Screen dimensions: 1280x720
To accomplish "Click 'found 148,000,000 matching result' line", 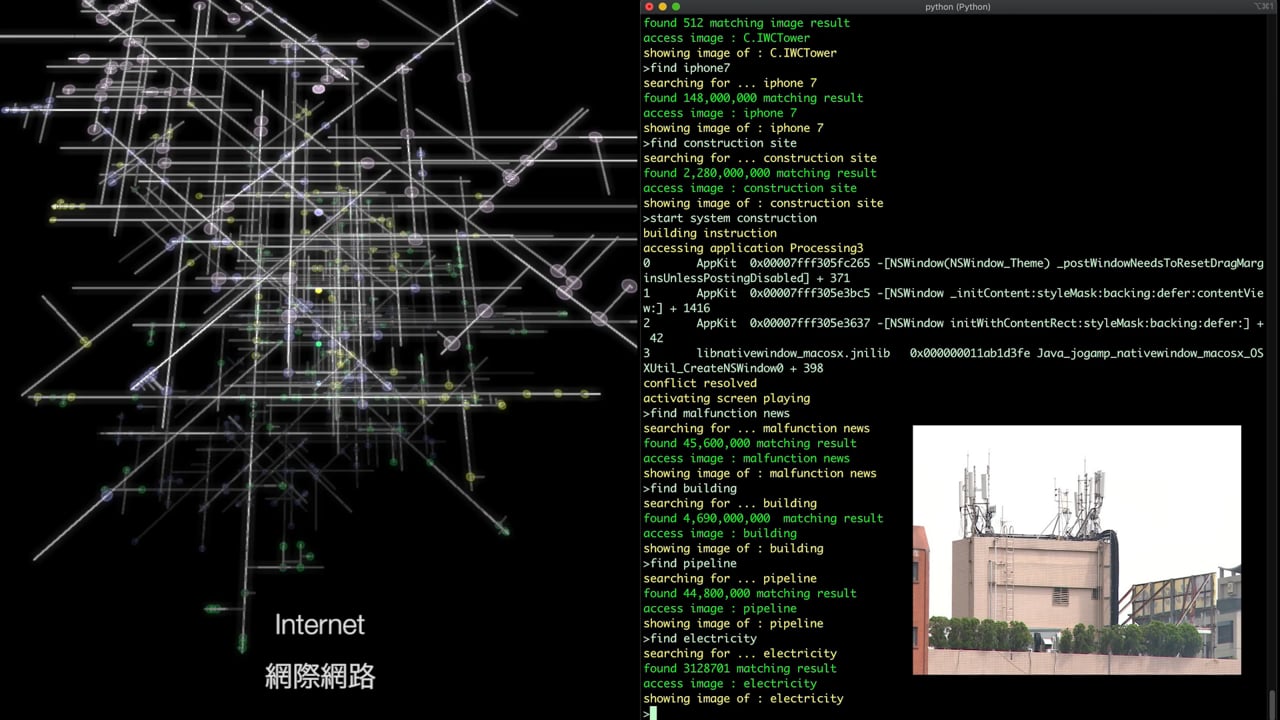I will (753, 98).
